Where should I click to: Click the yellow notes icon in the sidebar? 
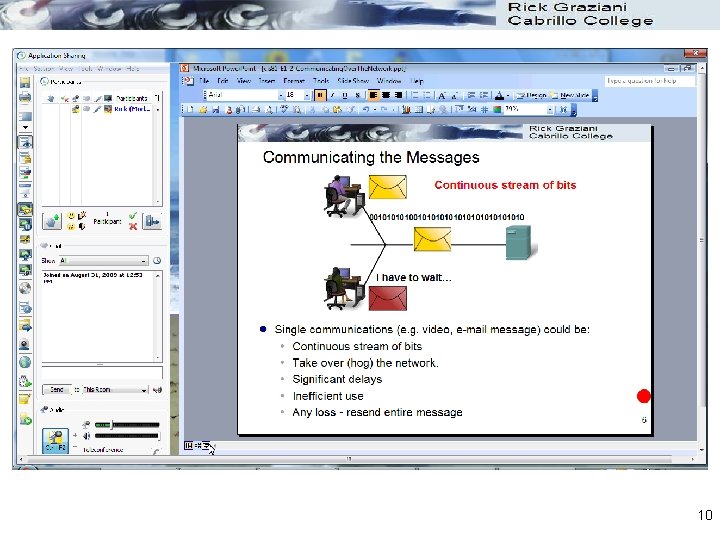click(25, 399)
